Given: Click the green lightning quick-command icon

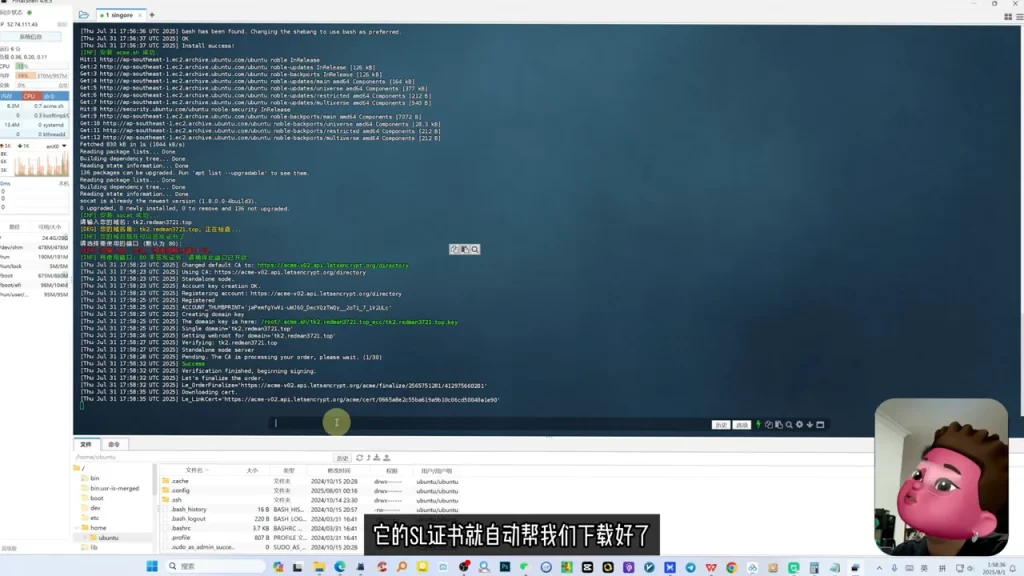Looking at the screenshot, I should click(x=758, y=424).
